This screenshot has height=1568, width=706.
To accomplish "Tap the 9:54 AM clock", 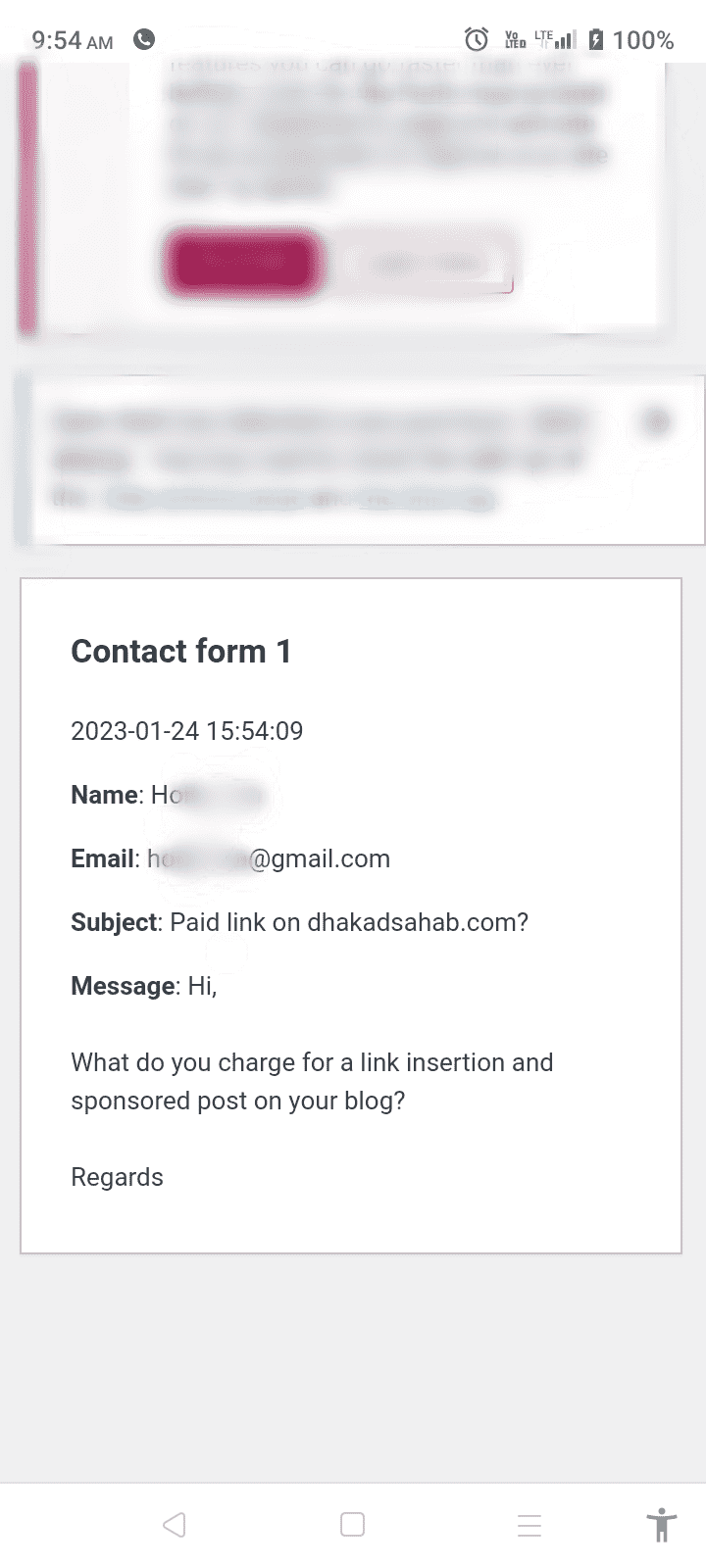I will tap(73, 40).
